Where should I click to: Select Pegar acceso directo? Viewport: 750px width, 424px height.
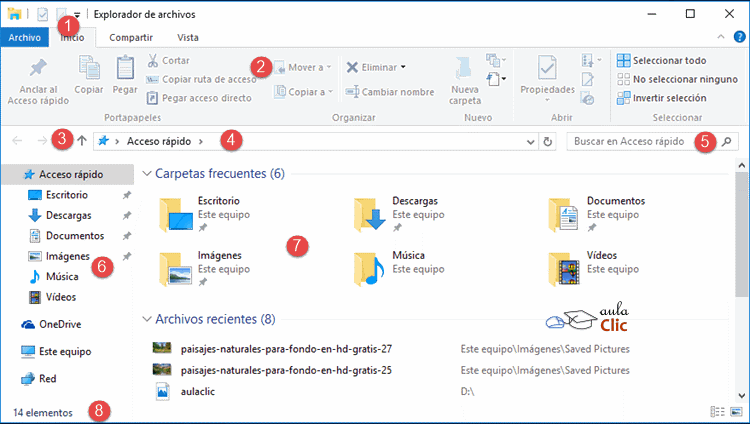tap(199, 98)
